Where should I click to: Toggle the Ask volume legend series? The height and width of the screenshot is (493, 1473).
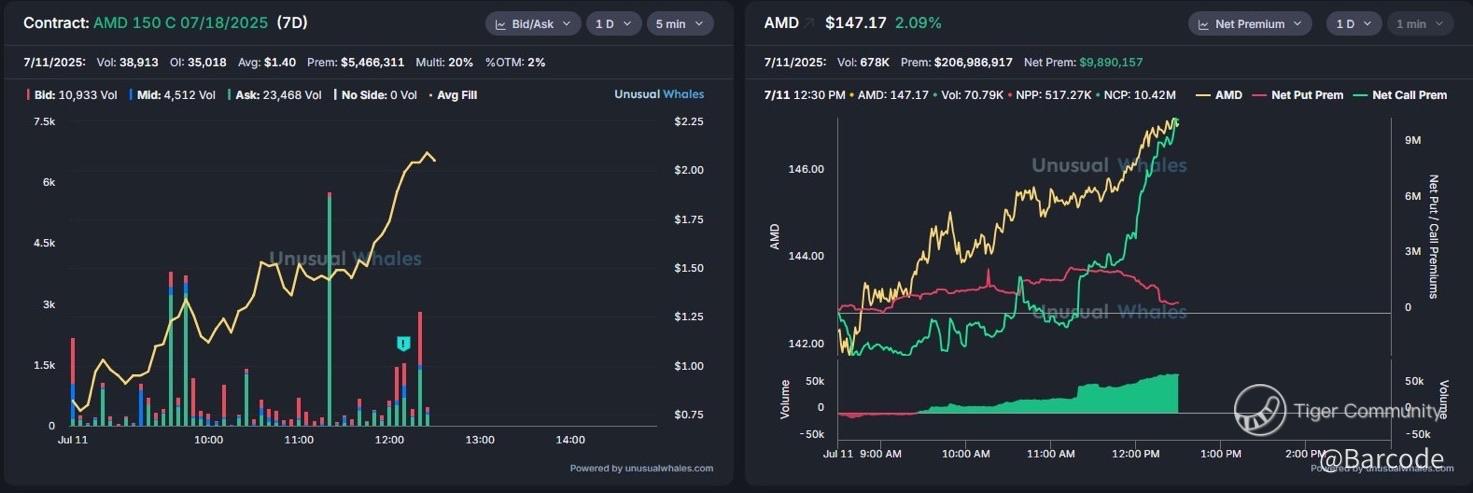coord(286,95)
